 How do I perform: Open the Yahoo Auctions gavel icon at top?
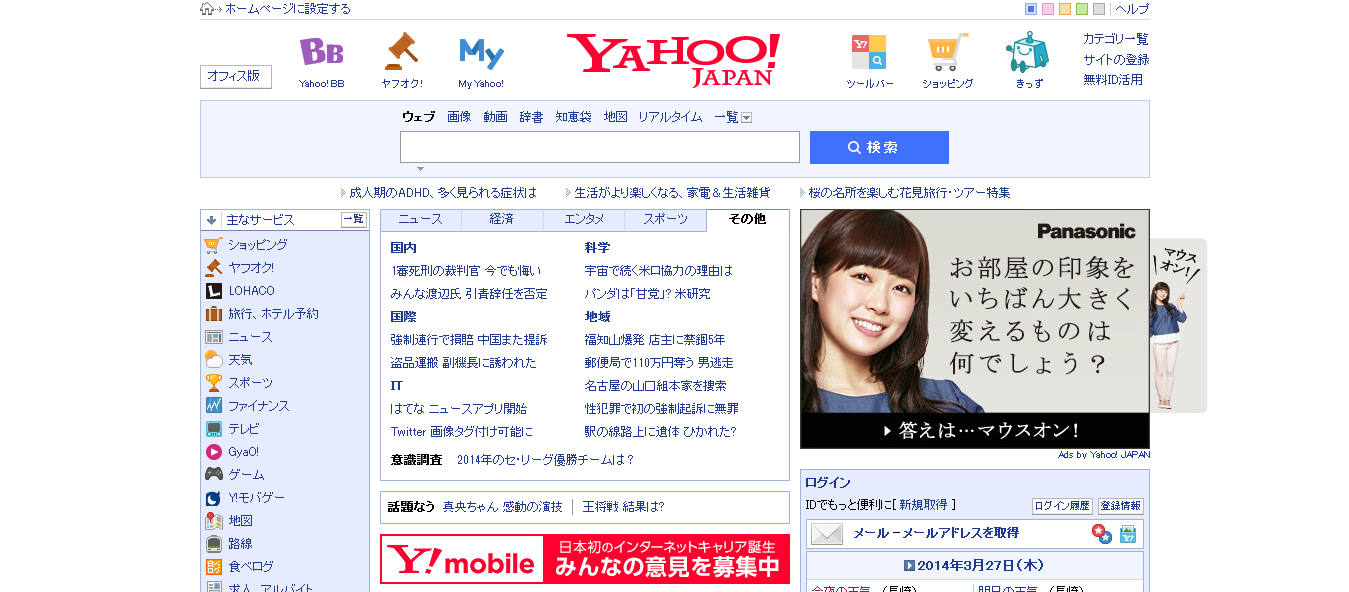pyautogui.click(x=401, y=52)
